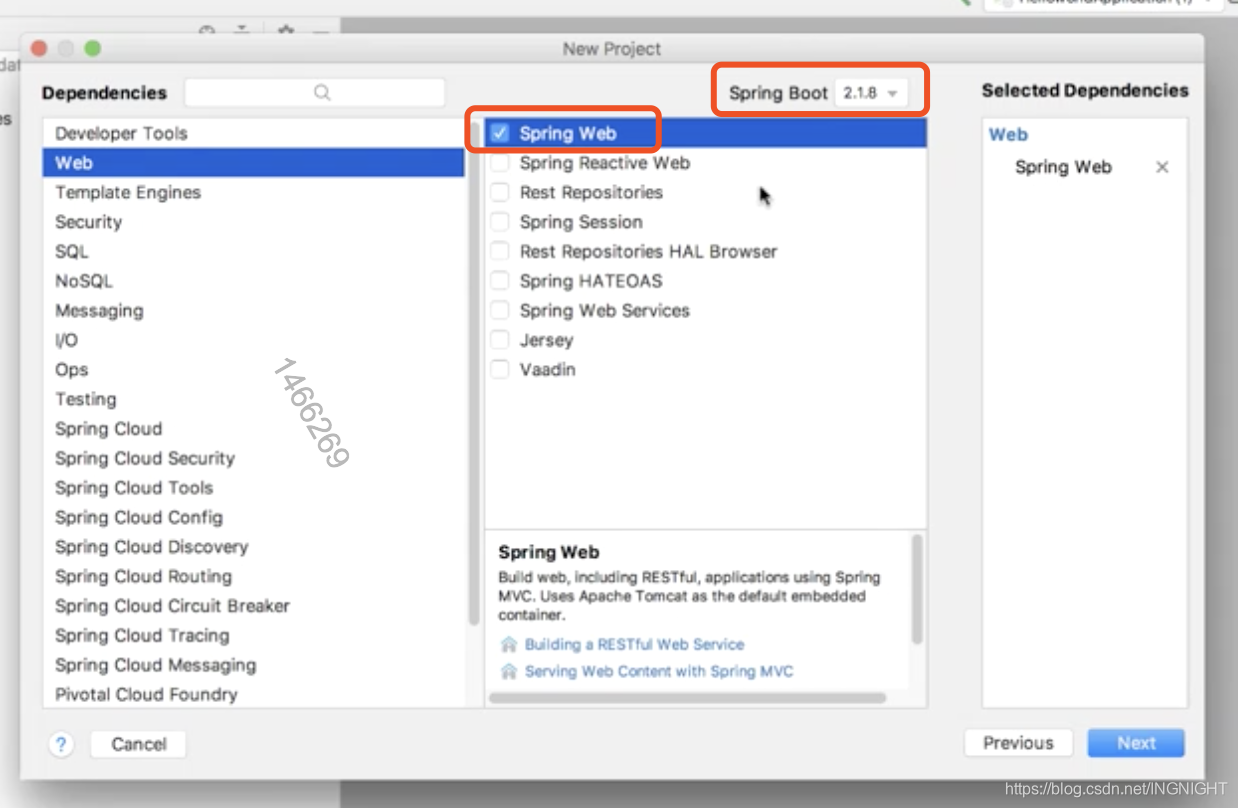Open the Spring Cloud Discovery category
1238x808 pixels.
254,546
